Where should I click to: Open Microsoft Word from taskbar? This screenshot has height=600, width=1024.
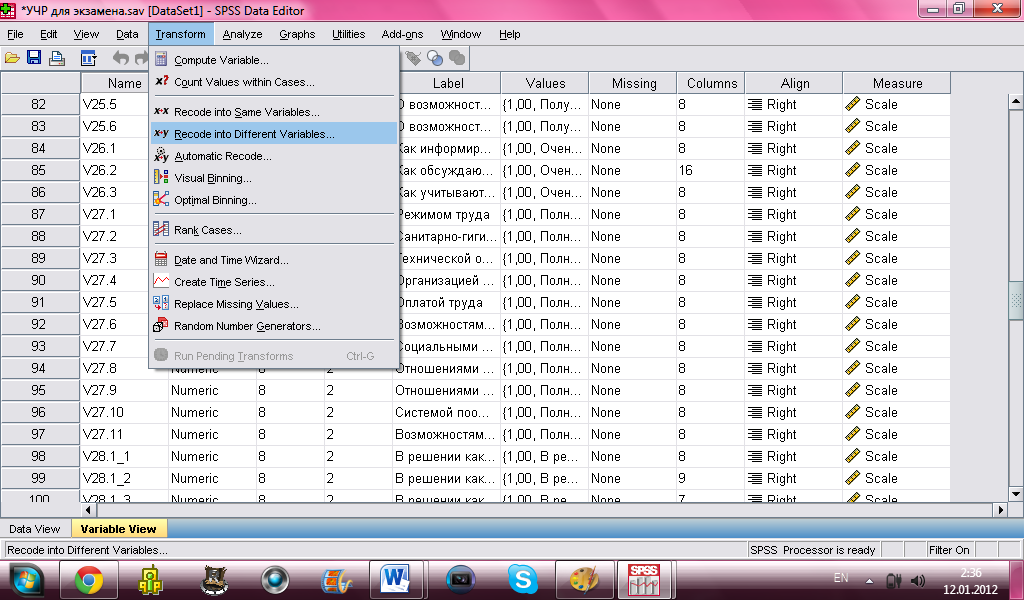click(x=396, y=580)
